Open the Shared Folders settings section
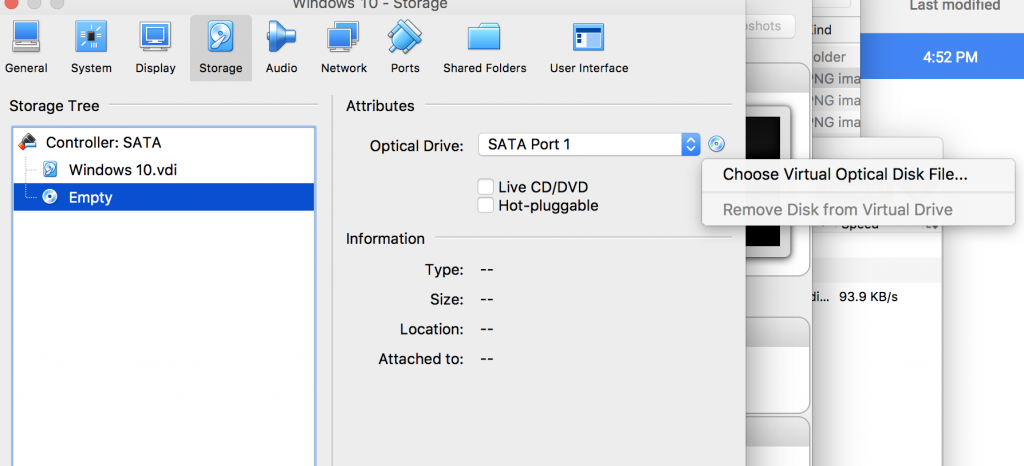Screen dimensions: 1024x466 click(485, 48)
